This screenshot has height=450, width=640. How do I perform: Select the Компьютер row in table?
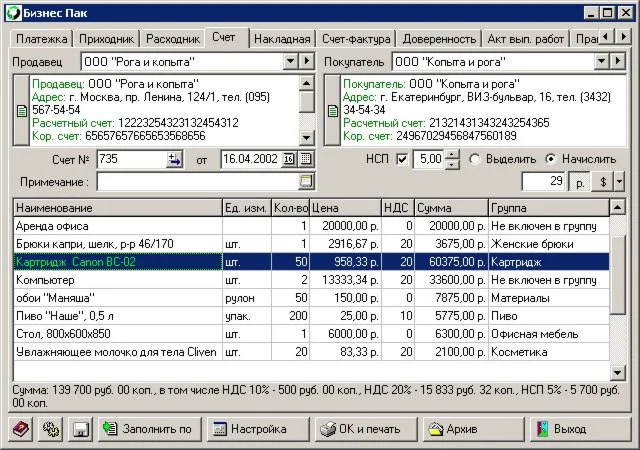(x=115, y=280)
